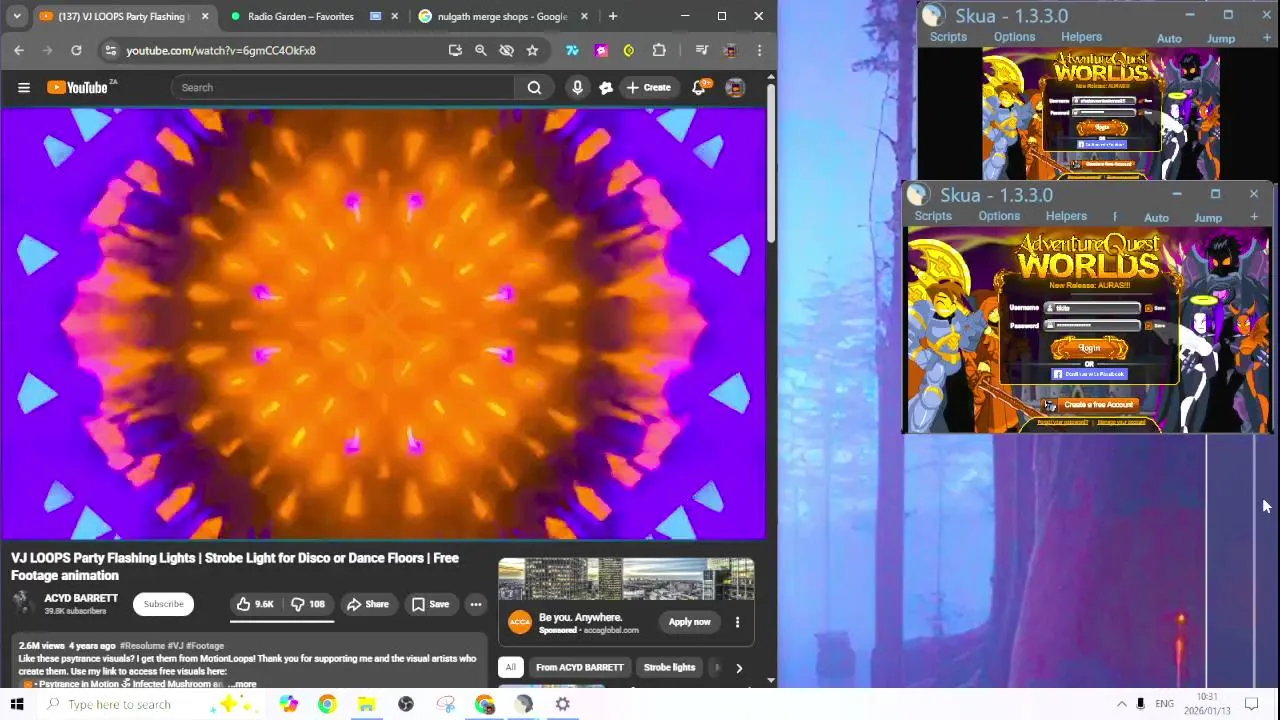Open Chrome tab search dropdown arrow
This screenshot has width=1280, height=720.
click(x=17, y=16)
